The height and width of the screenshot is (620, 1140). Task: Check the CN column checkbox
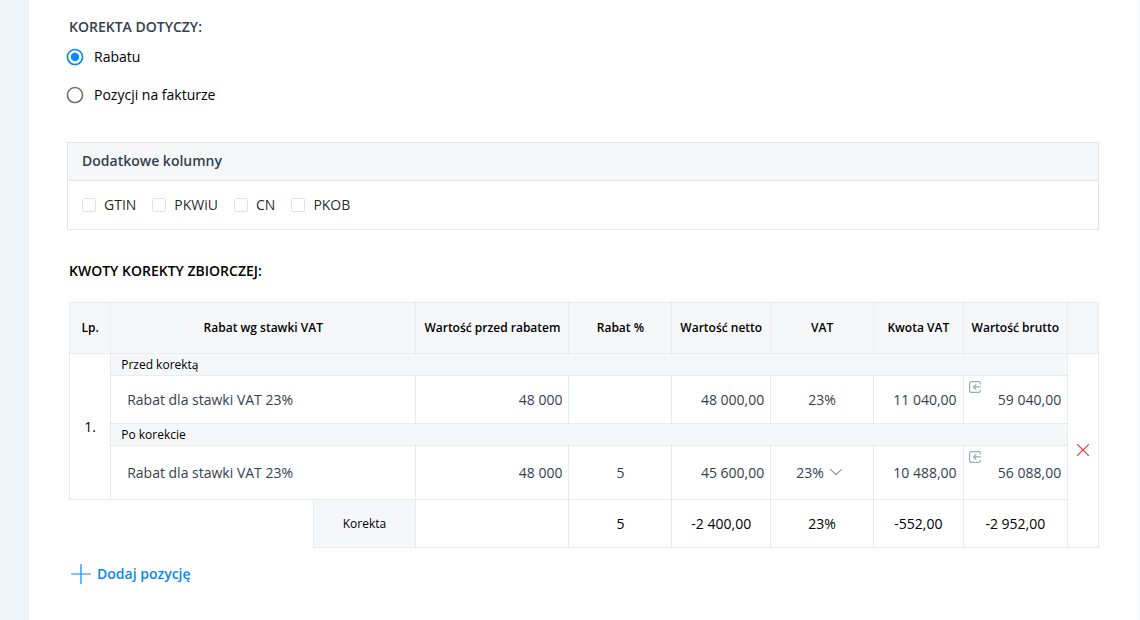tap(241, 205)
